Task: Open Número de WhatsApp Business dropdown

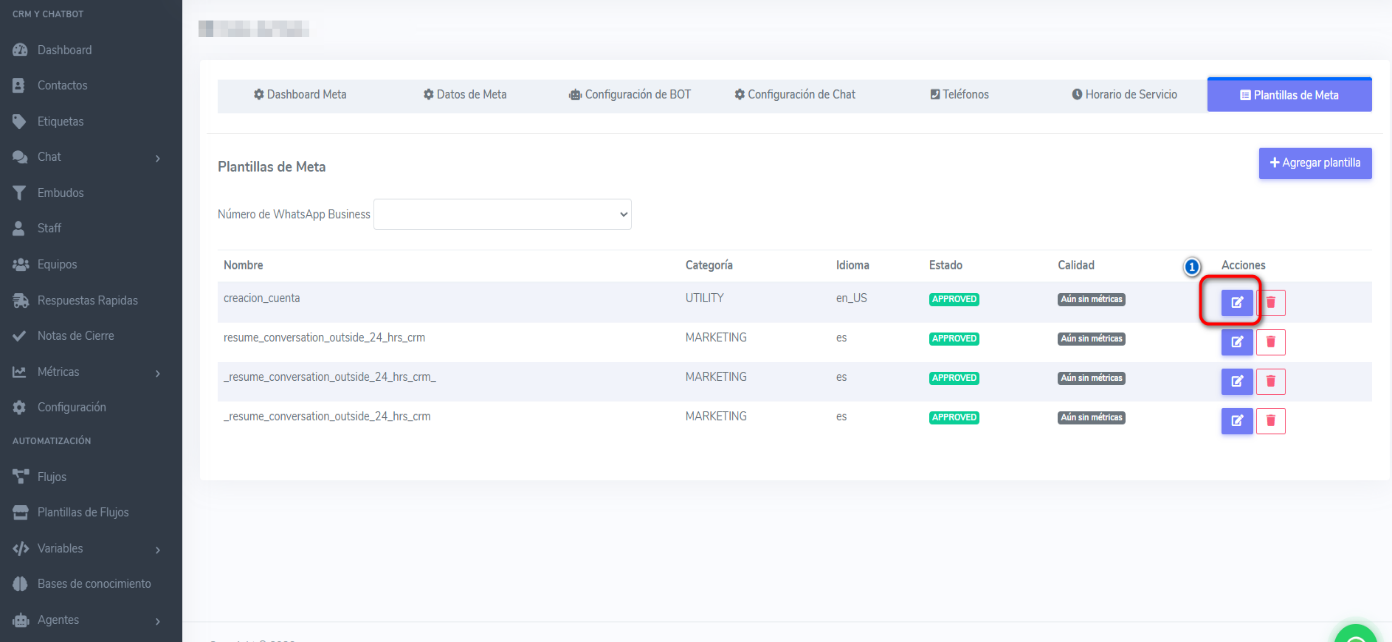Action: coord(502,214)
